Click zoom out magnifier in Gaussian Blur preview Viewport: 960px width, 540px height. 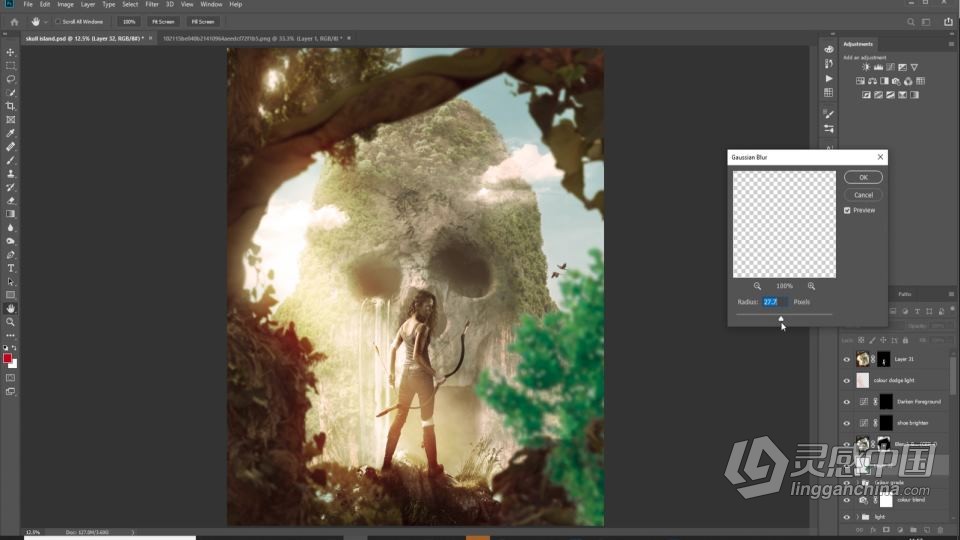[x=757, y=286]
